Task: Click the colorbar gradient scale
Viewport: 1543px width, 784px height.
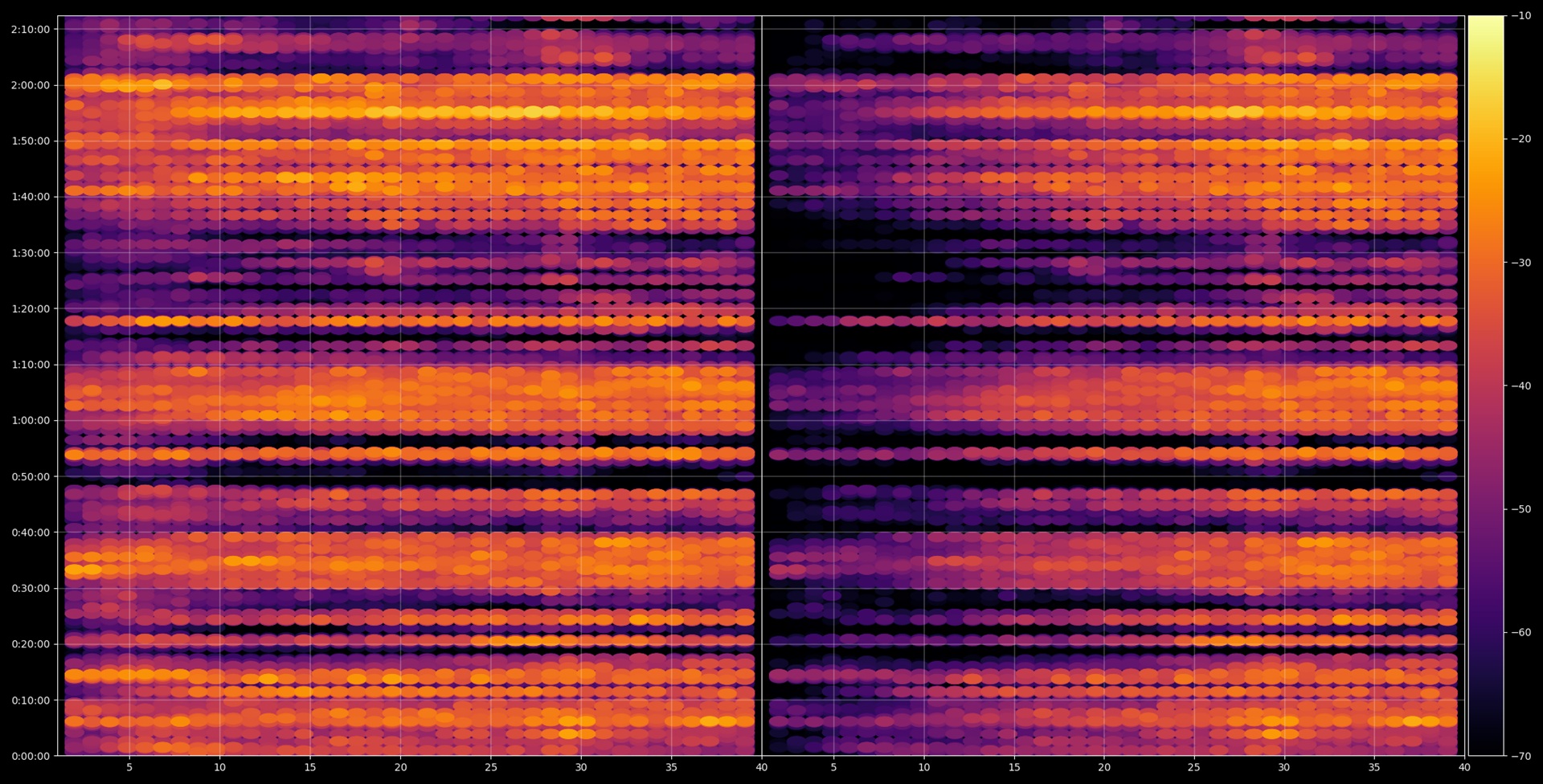Action: [x=1486, y=386]
